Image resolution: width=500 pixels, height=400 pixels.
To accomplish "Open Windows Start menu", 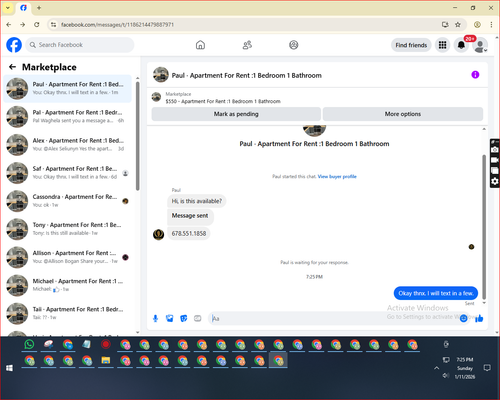I will click(x=9, y=368).
